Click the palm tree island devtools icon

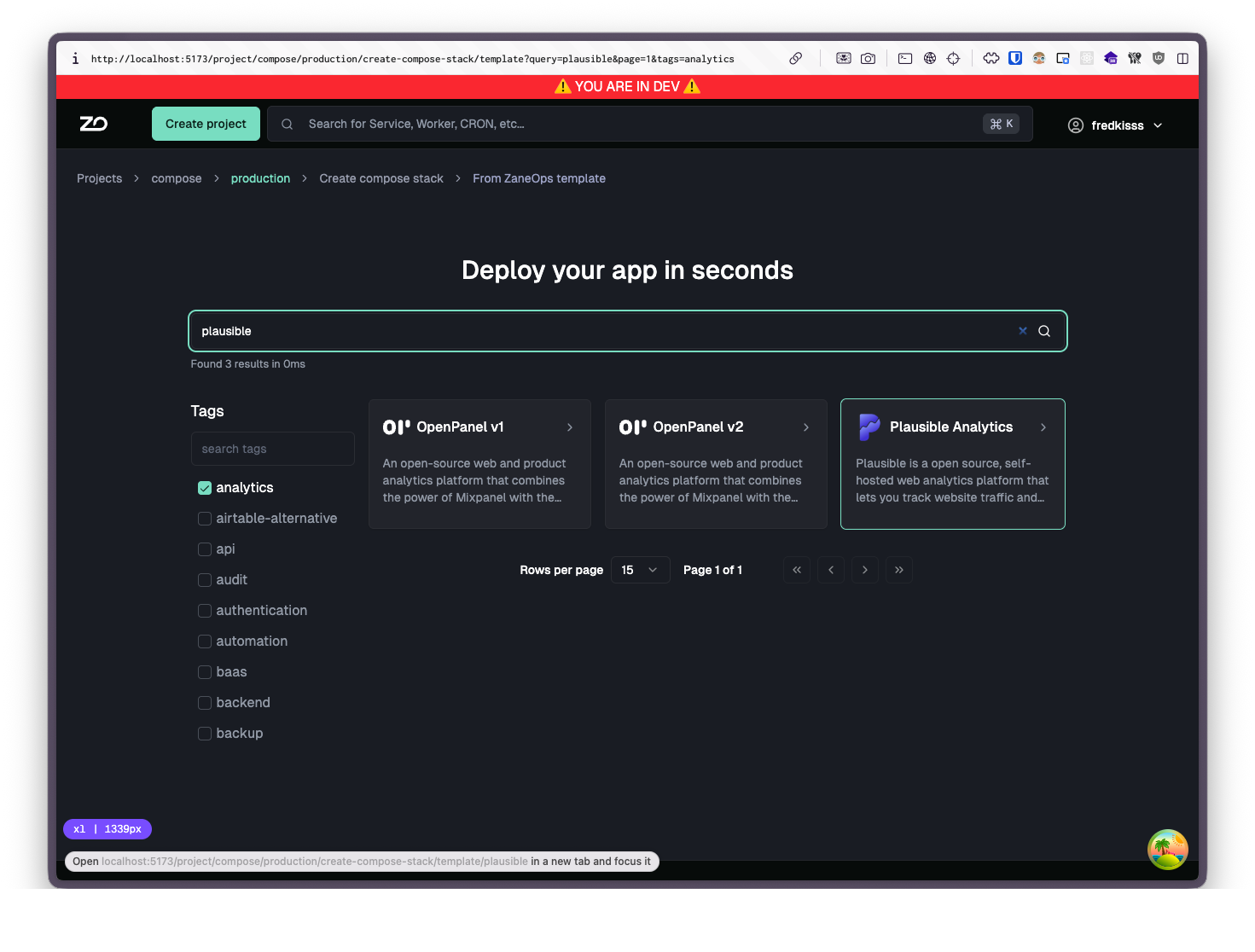pyautogui.click(x=1168, y=850)
